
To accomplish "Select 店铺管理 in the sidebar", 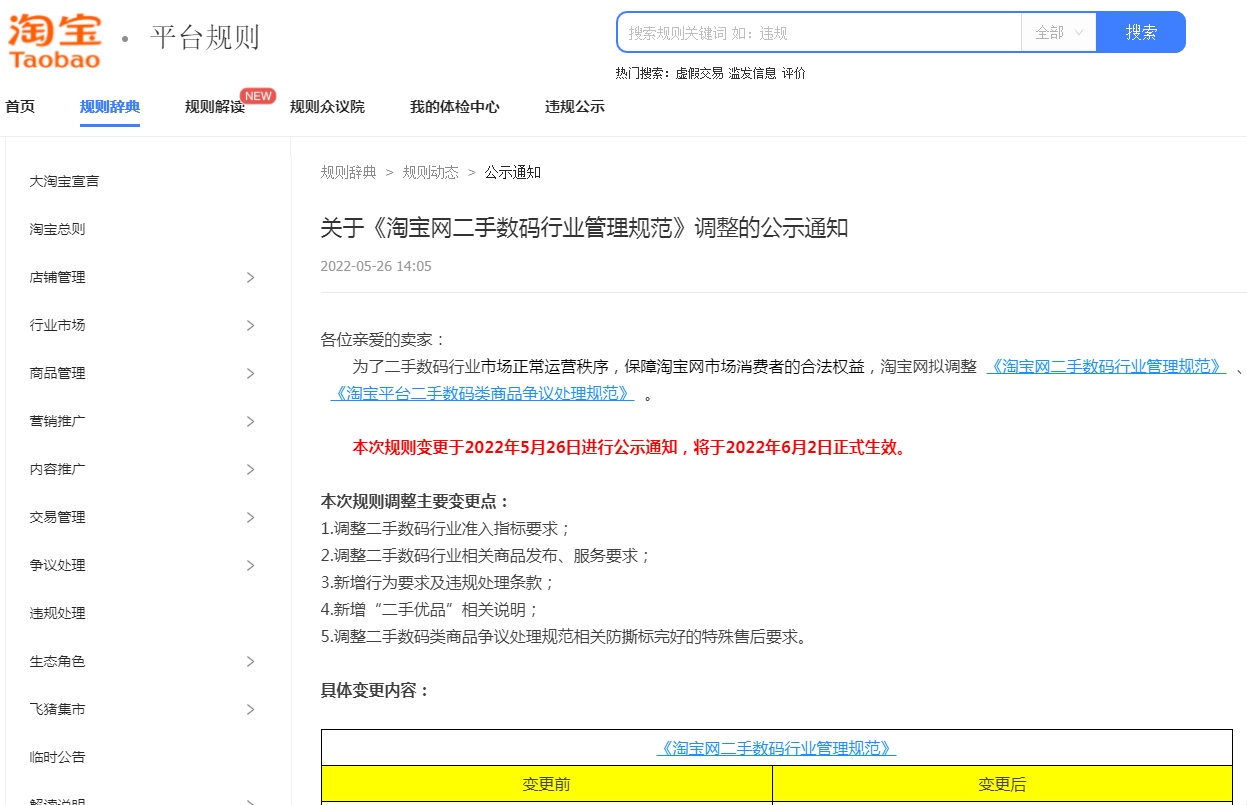I will pos(57,277).
